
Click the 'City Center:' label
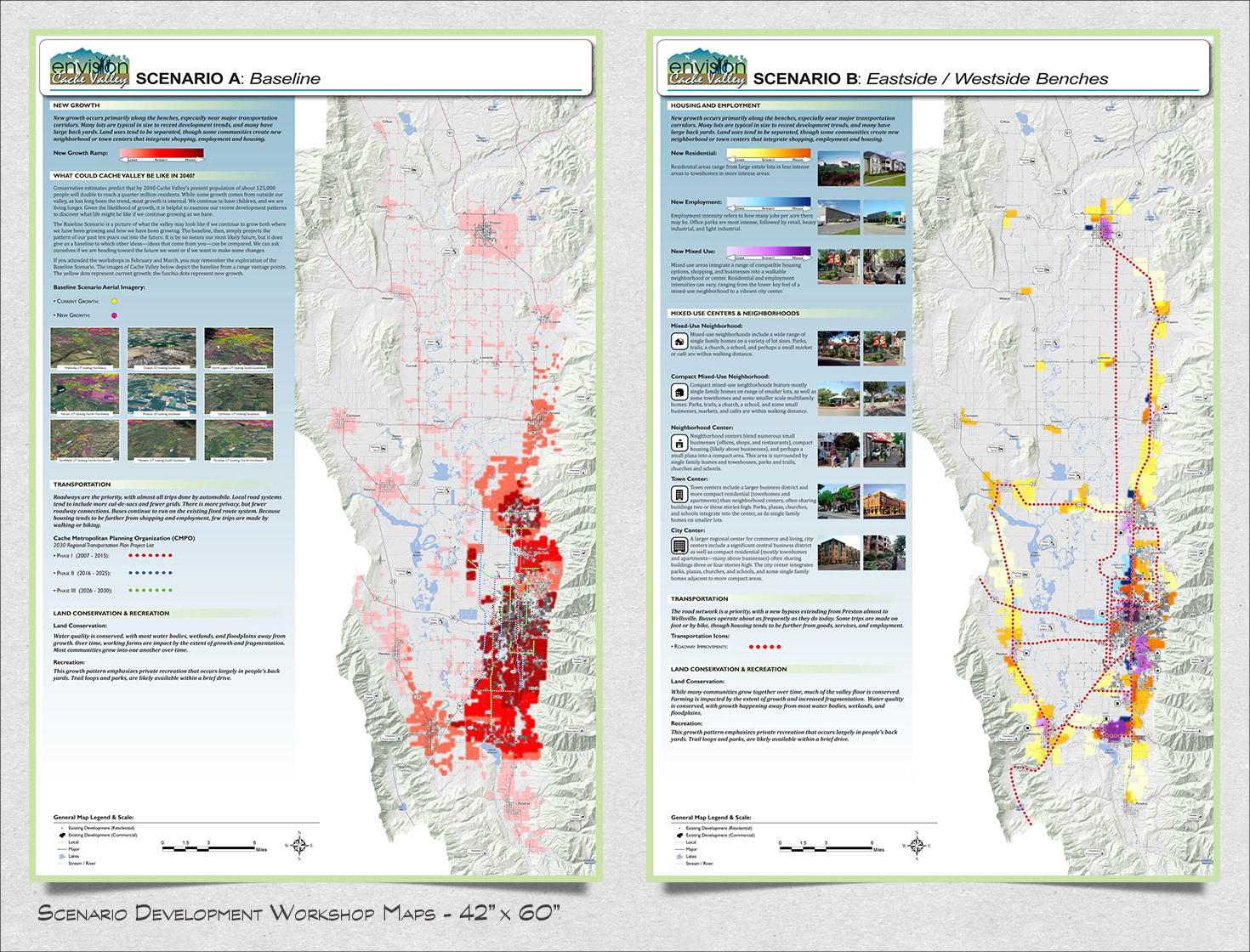(x=690, y=530)
